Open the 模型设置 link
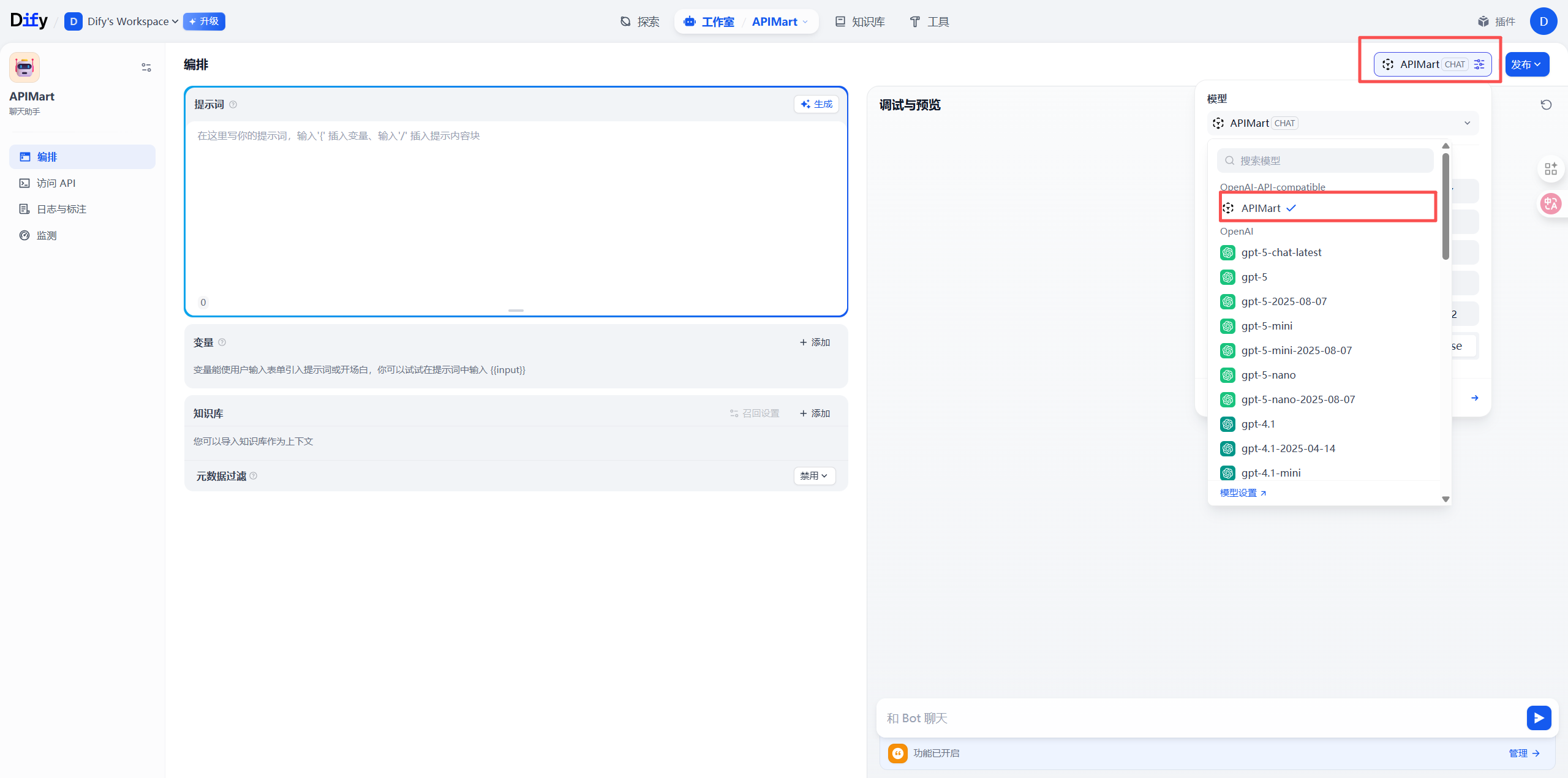This screenshot has height=778, width=1568. [x=1238, y=492]
